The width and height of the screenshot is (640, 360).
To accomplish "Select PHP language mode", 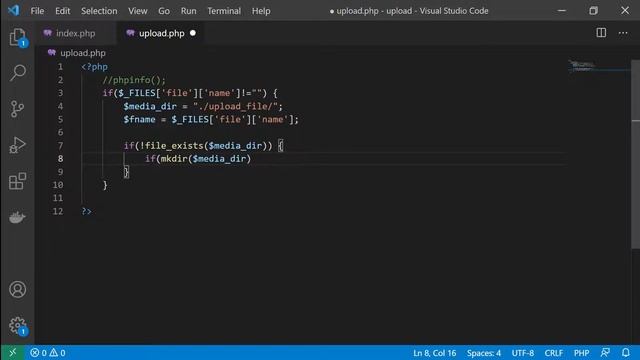I will (x=581, y=353).
